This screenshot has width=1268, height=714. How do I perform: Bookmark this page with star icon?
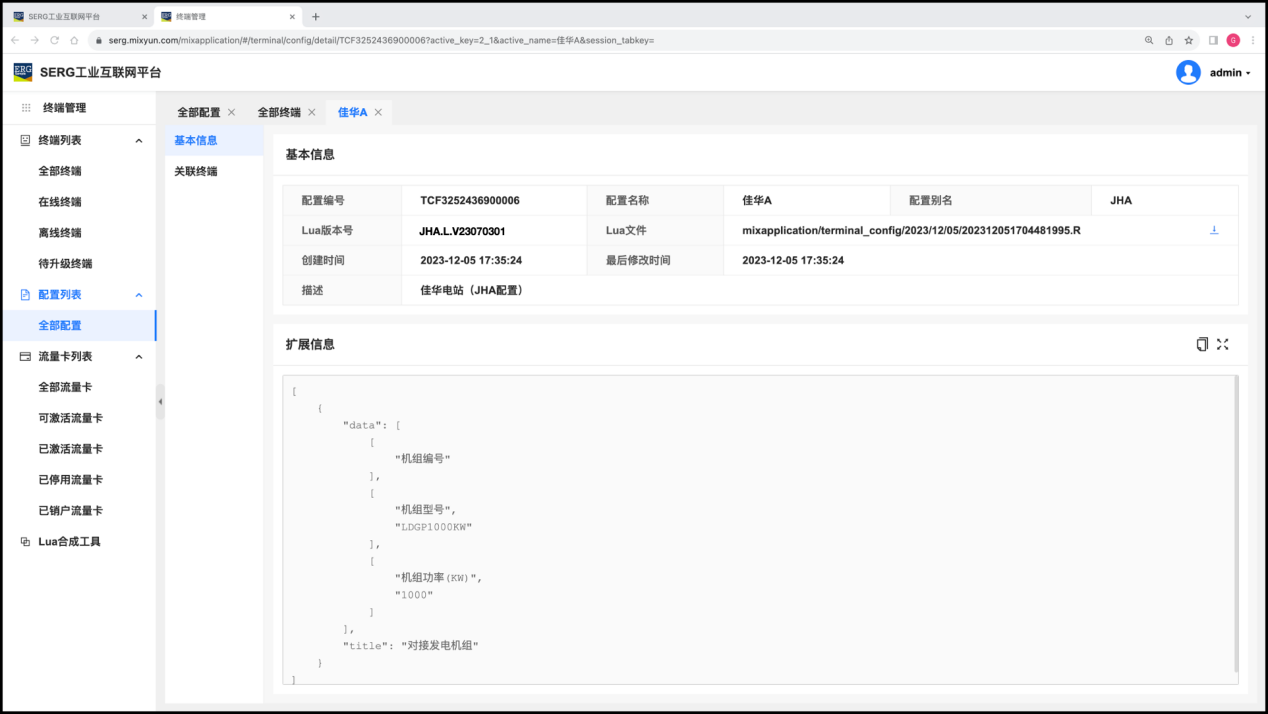[x=1189, y=40]
